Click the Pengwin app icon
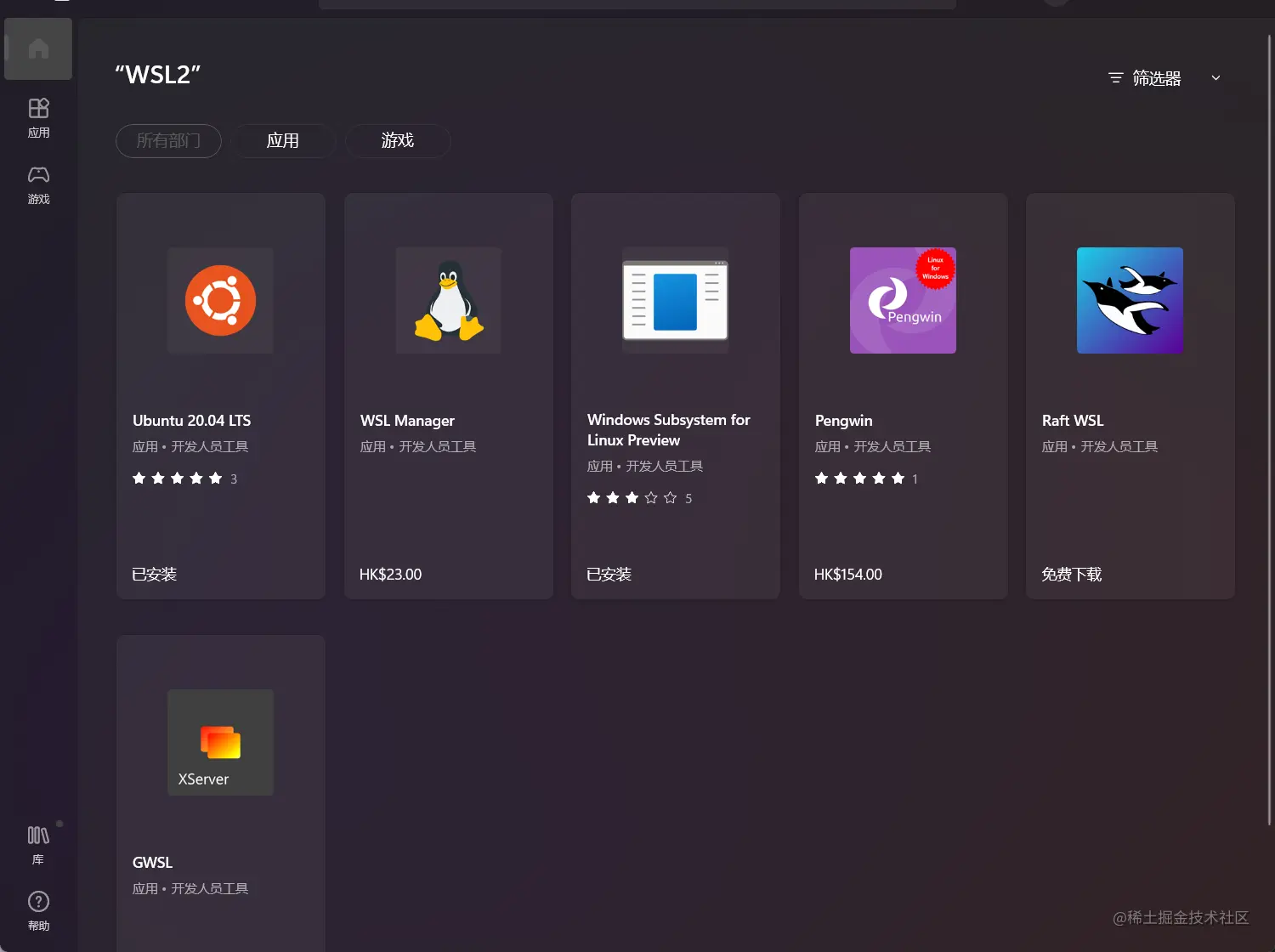The width and height of the screenshot is (1275, 952). [903, 301]
